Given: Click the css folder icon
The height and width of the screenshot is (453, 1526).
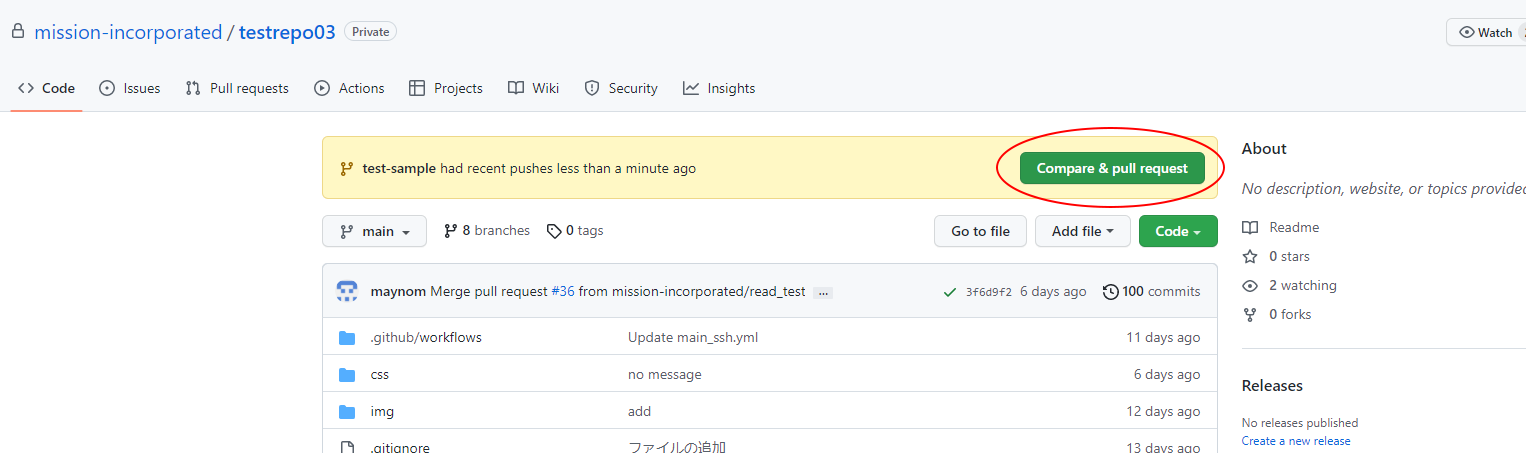Looking at the screenshot, I should click(347, 375).
